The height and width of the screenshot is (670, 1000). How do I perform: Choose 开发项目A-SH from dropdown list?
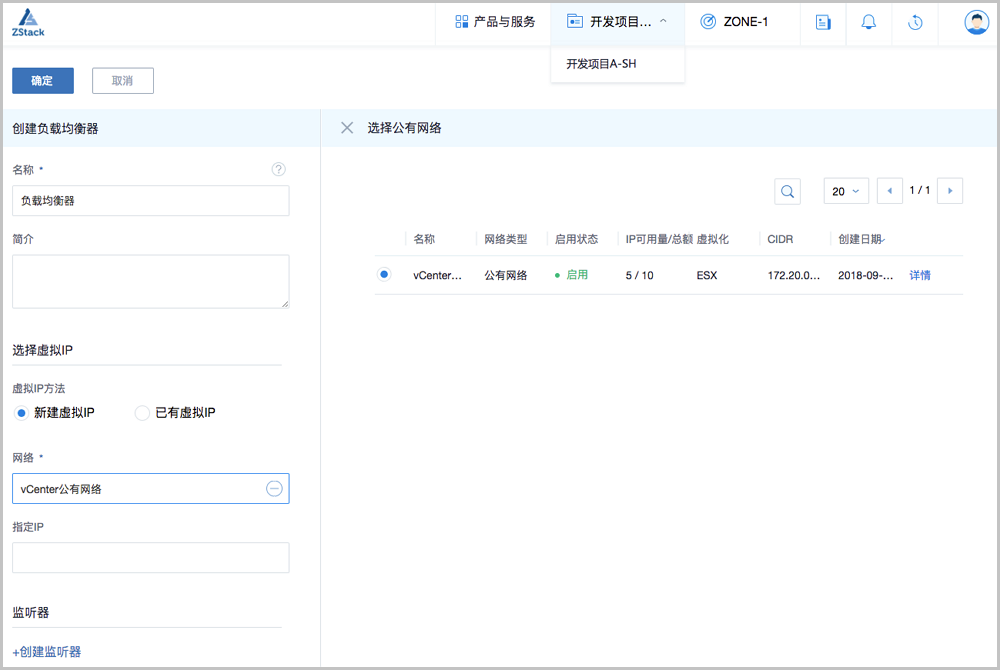[602, 64]
